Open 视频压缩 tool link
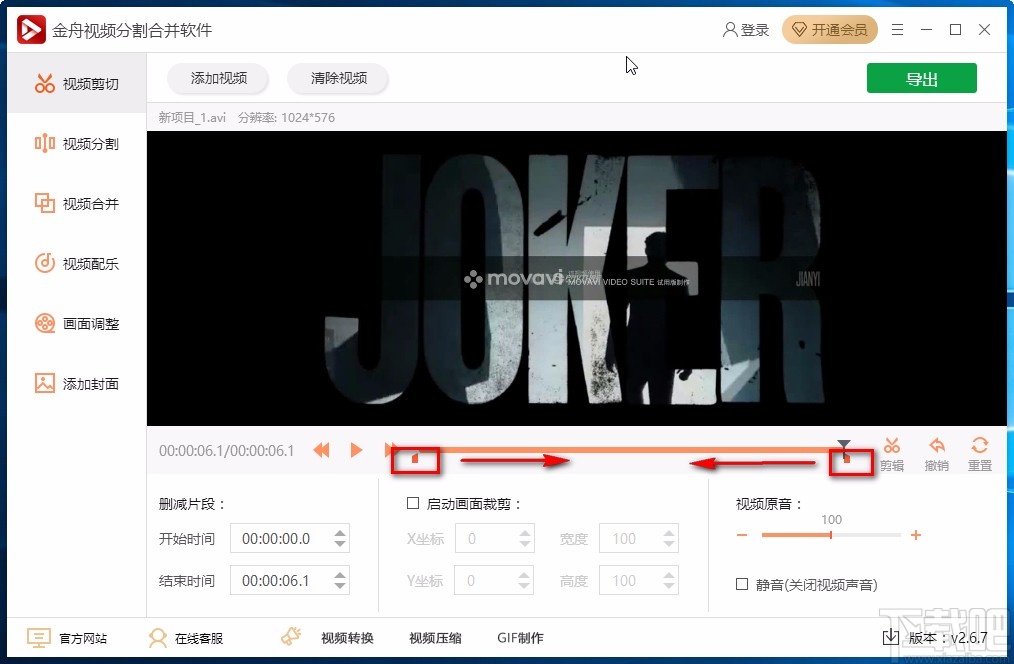 (435, 638)
